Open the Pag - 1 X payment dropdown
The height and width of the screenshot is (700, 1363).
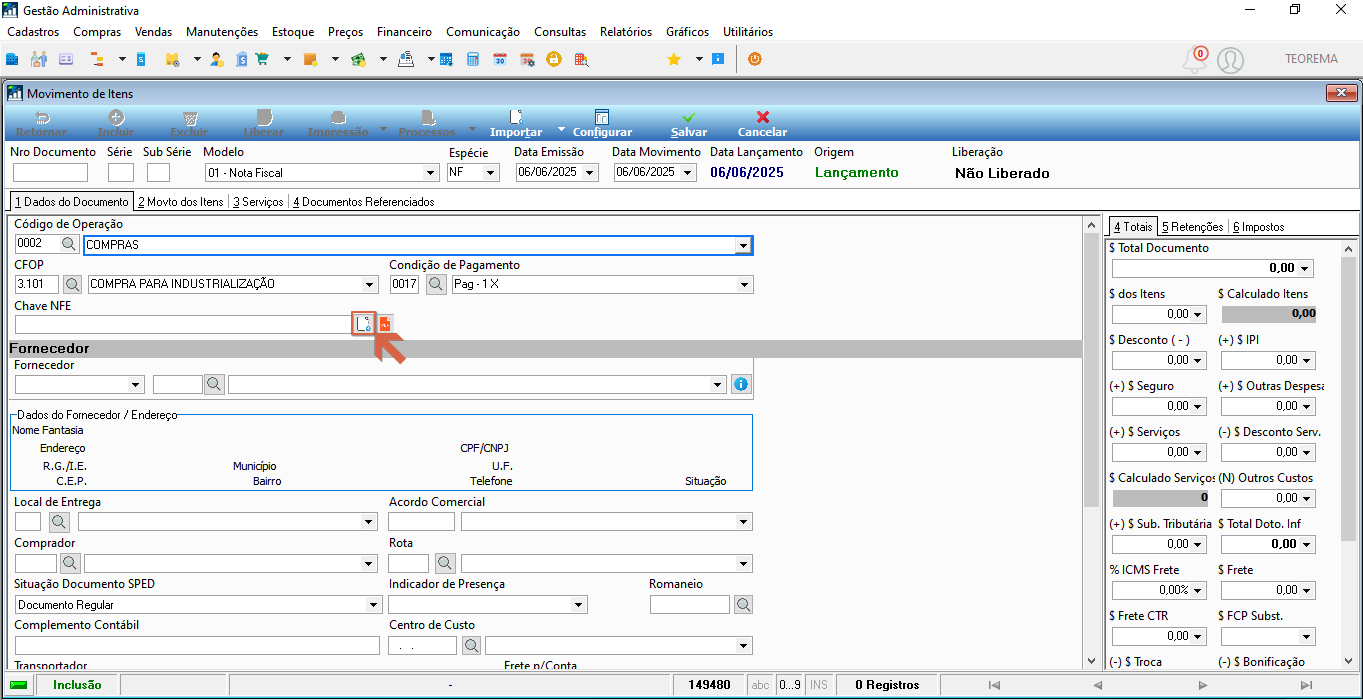743,285
